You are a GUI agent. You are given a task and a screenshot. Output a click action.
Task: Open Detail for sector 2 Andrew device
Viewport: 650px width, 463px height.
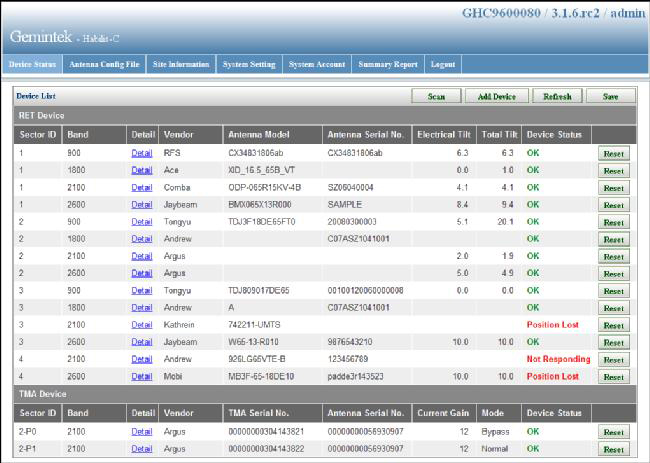142,239
